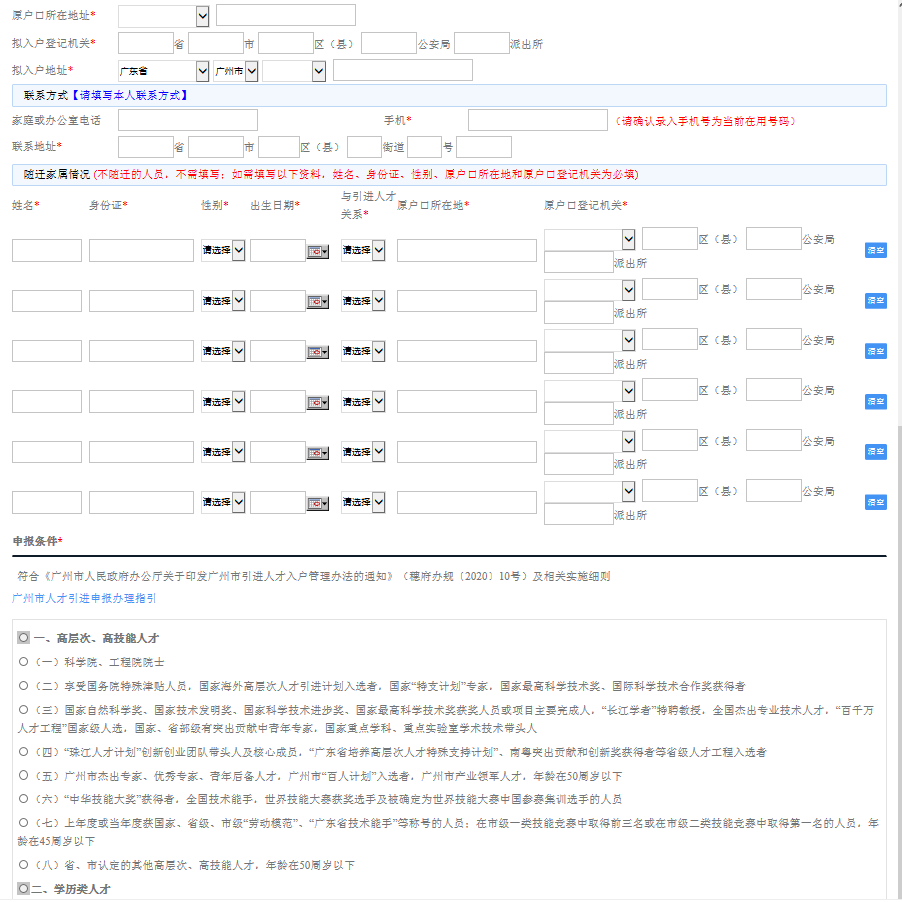
Task: Click 出生日期 field in second family row
Action: click(x=278, y=300)
